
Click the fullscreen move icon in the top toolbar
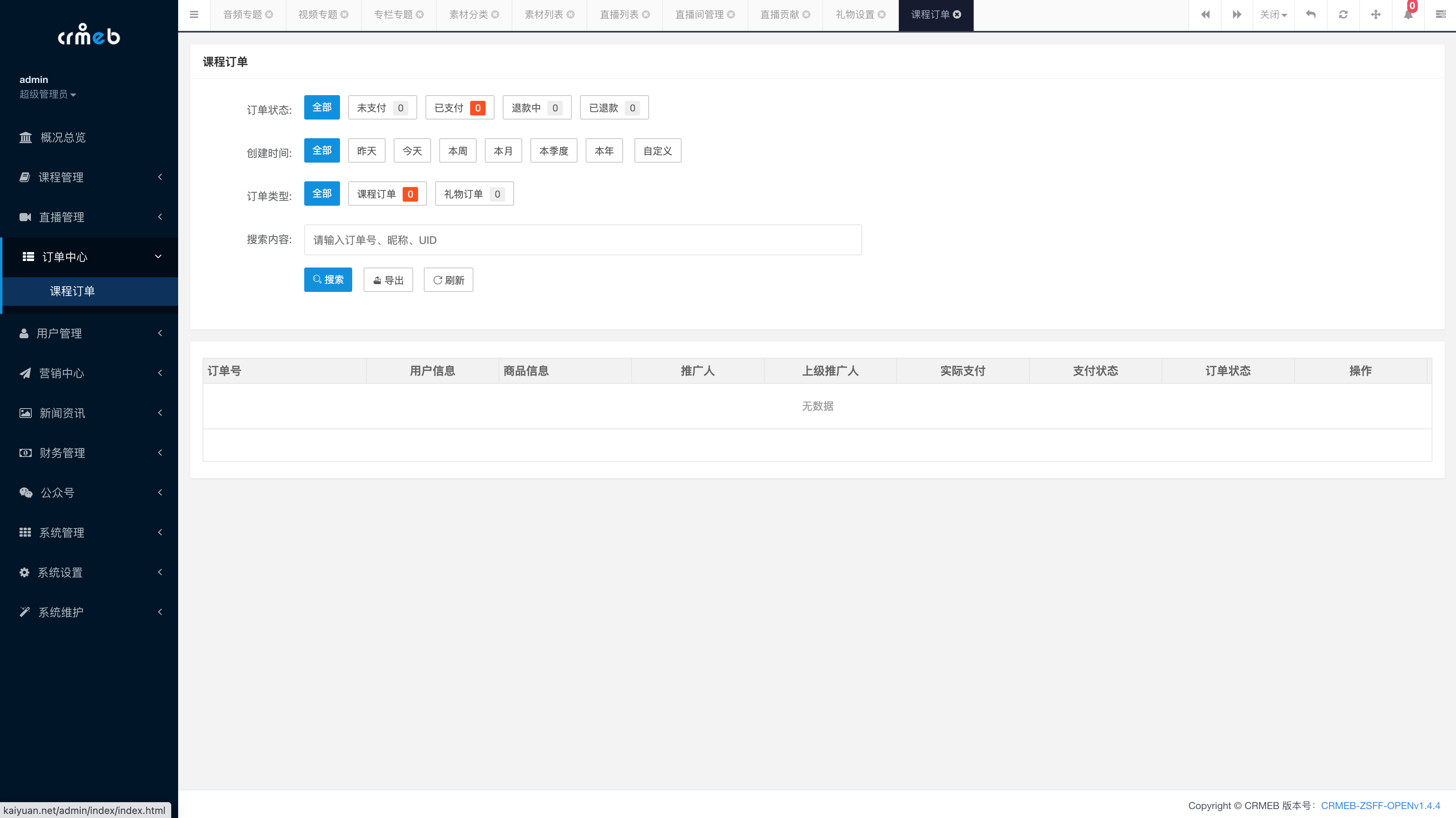click(1376, 15)
